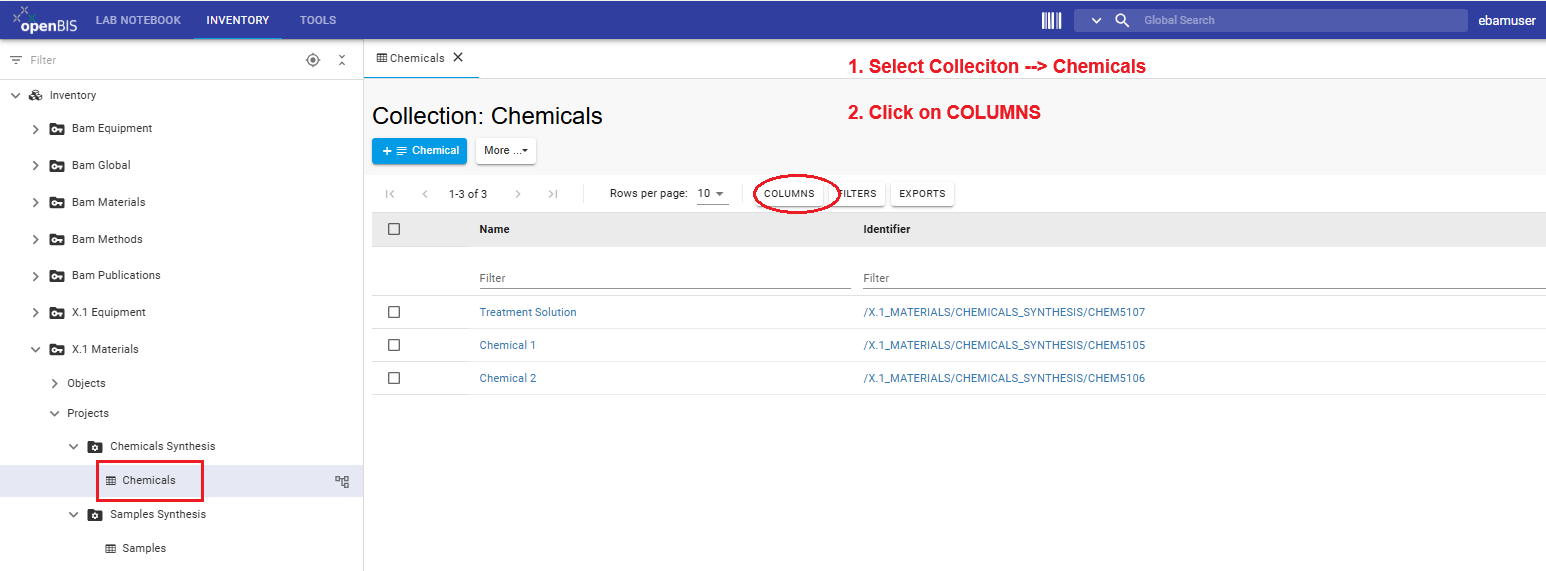
Task: Open hierarchy icon beside Chemicals row
Action: coord(342,481)
